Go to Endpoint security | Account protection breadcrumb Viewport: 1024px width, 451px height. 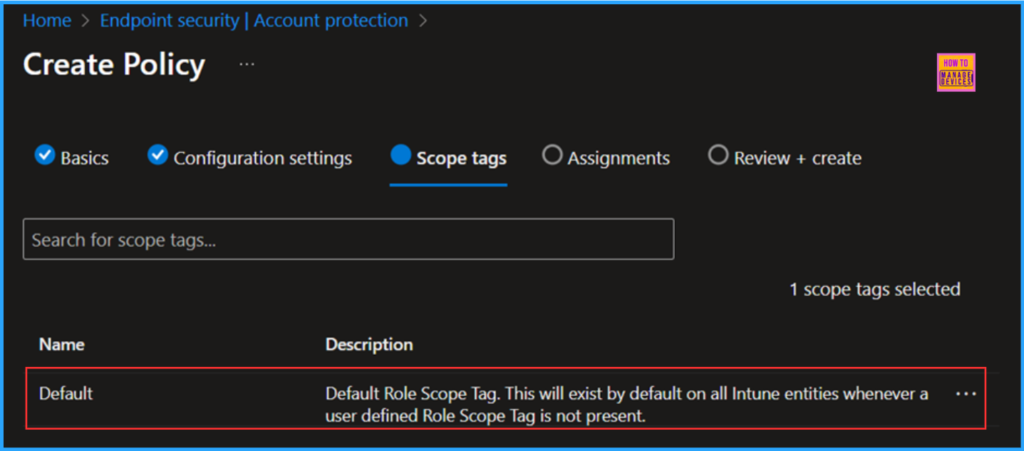click(x=254, y=21)
